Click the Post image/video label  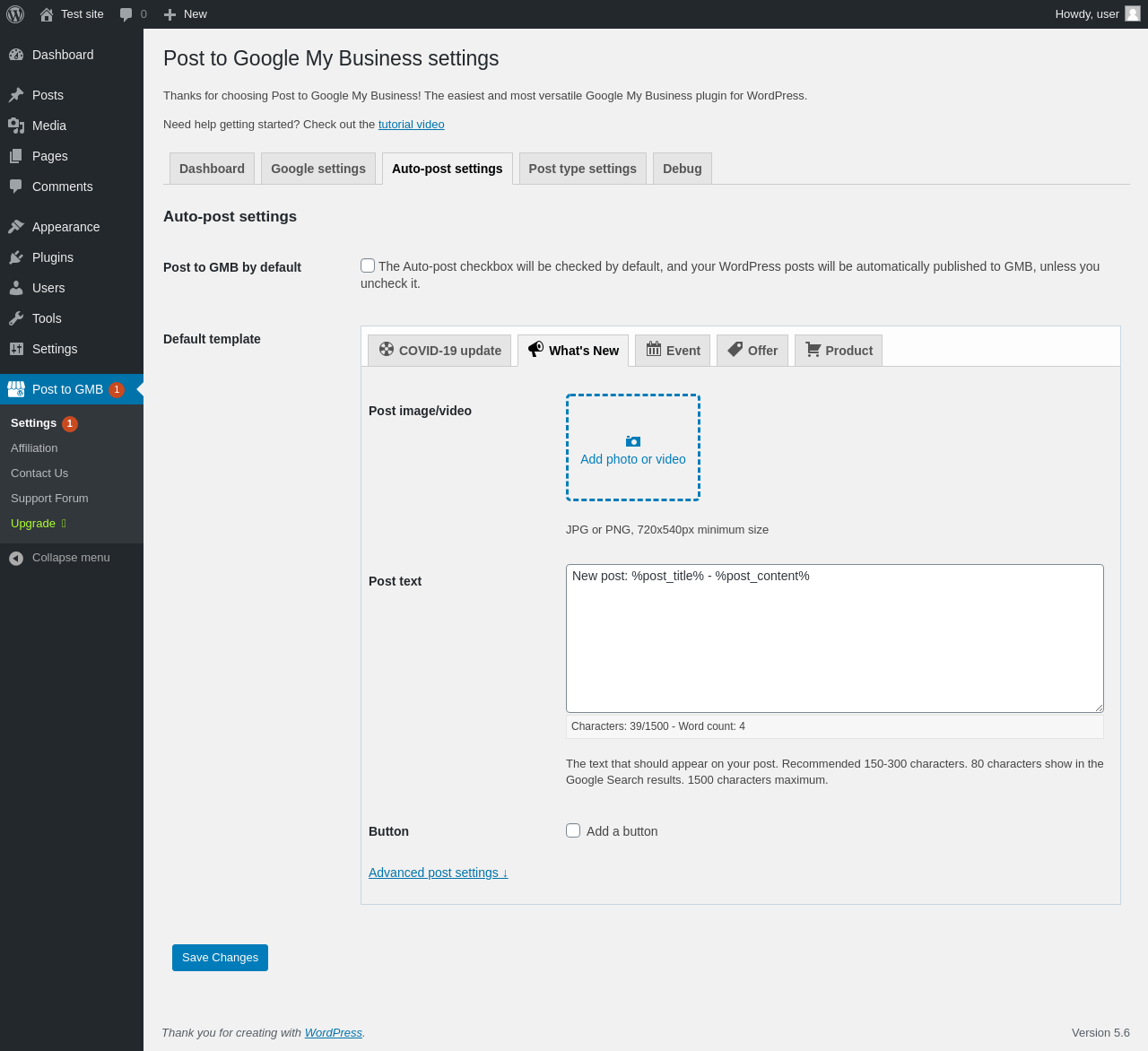(x=420, y=411)
